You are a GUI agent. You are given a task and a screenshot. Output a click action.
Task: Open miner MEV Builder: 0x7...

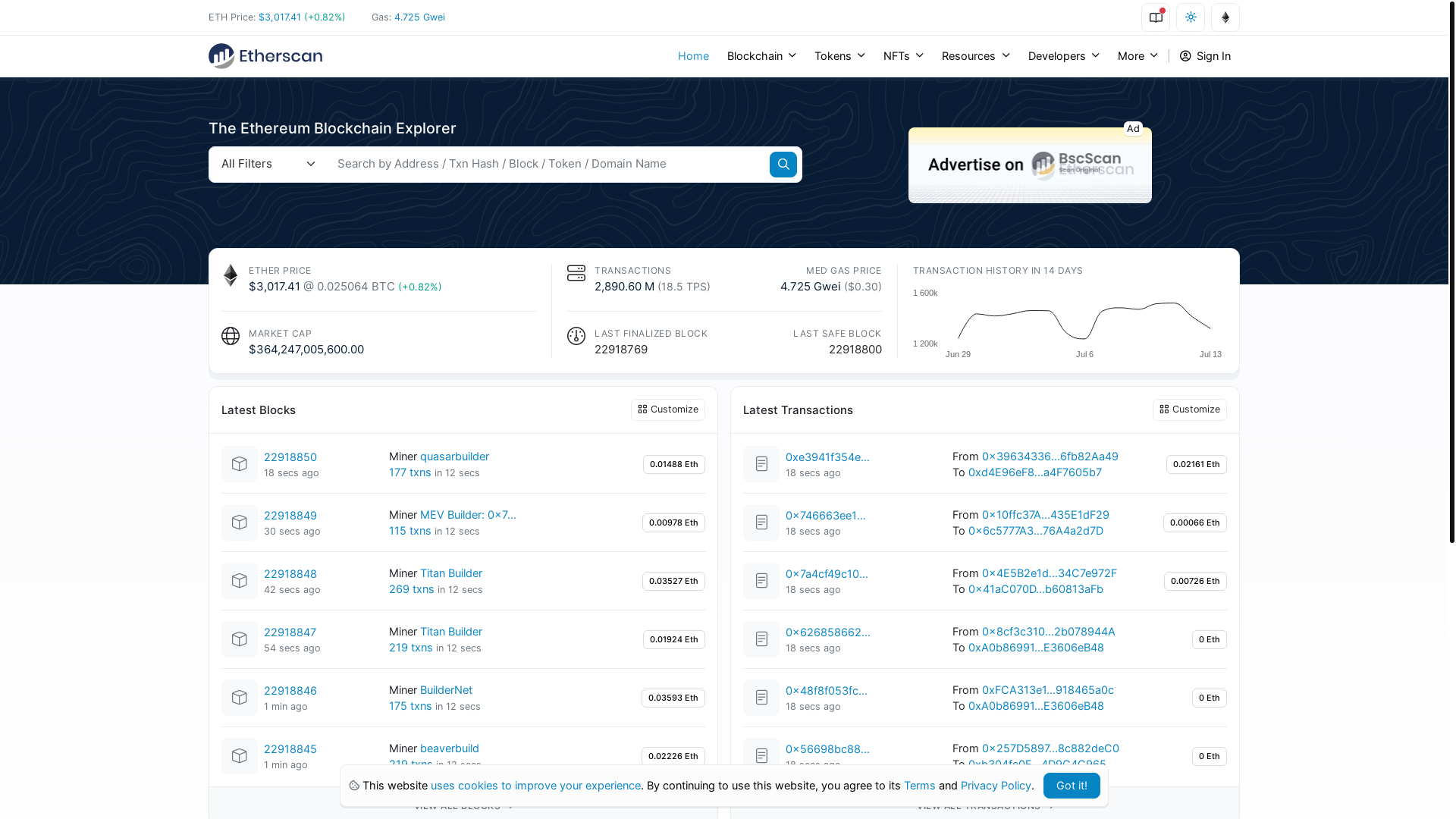click(x=468, y=514)
